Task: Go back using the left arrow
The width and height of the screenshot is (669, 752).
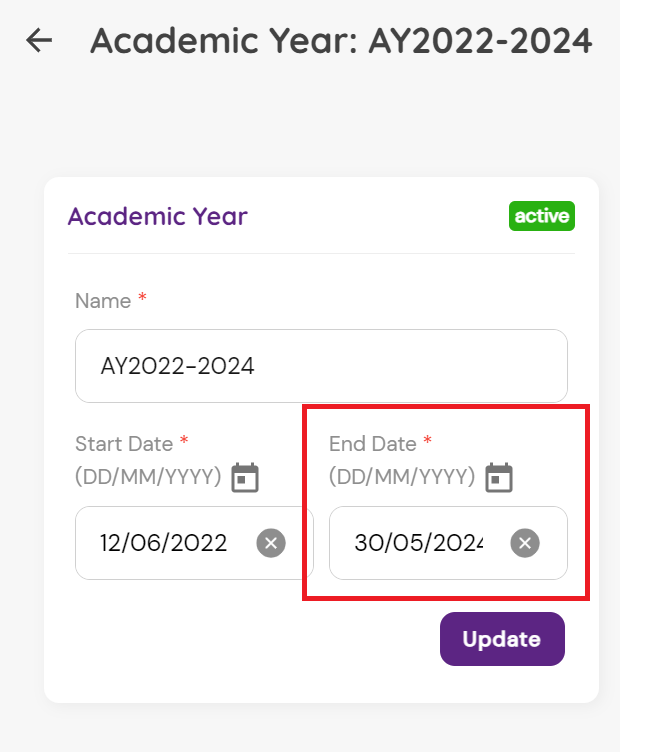Action: point(39,40)
